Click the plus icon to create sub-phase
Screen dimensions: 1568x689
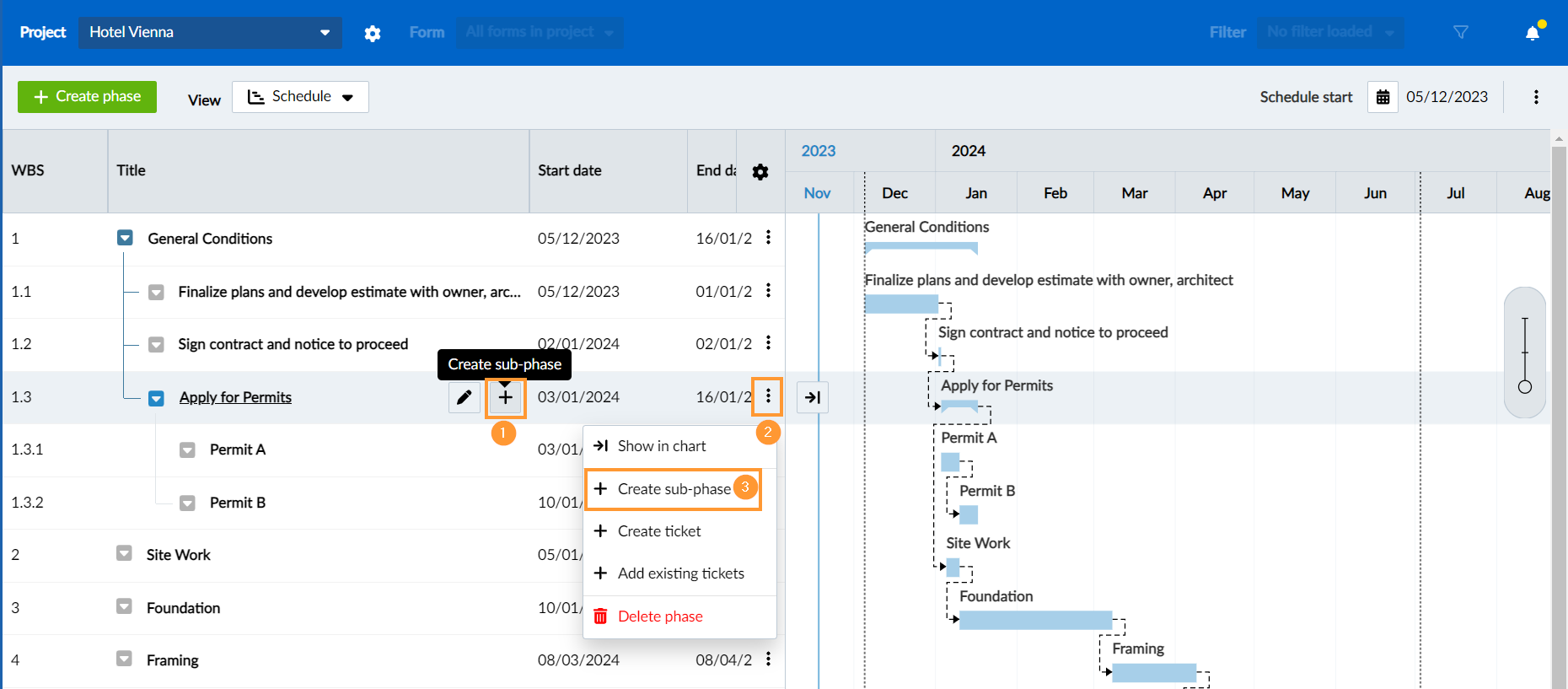[x=505, y=397]
